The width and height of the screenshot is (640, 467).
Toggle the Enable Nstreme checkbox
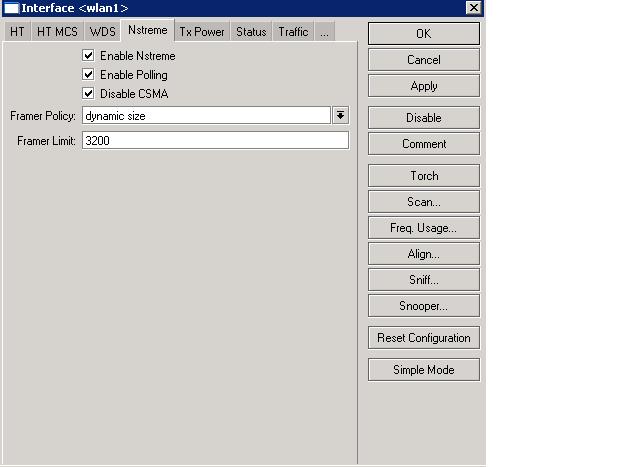pos(88,56)
